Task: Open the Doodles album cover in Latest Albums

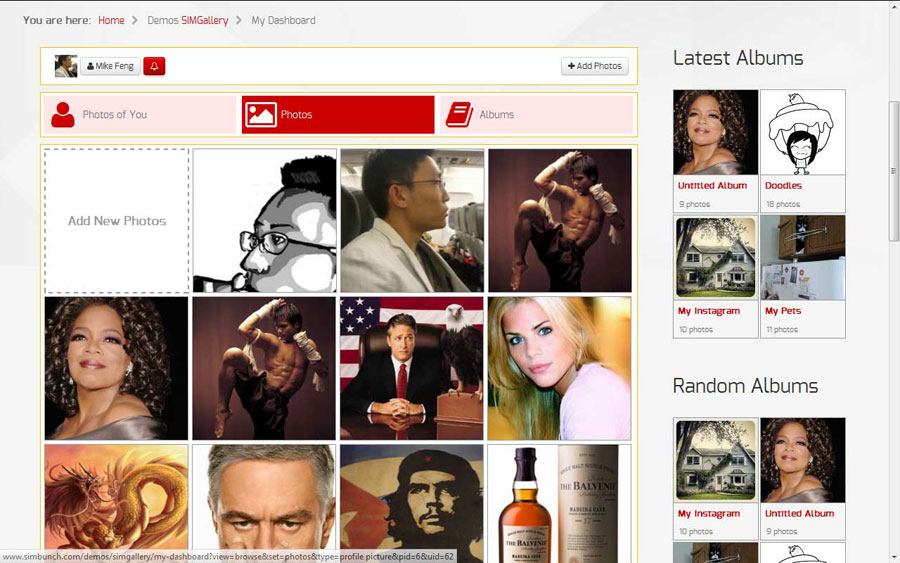Action: 803,132
